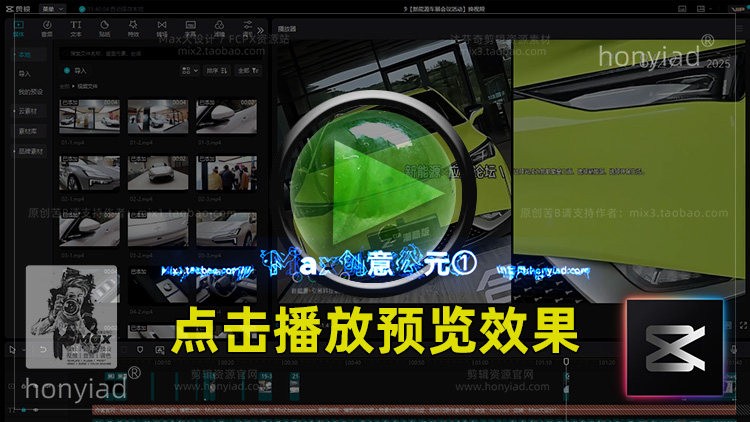Click the media search input field
This screenshot has width=750, height=422.
[160, 54]
